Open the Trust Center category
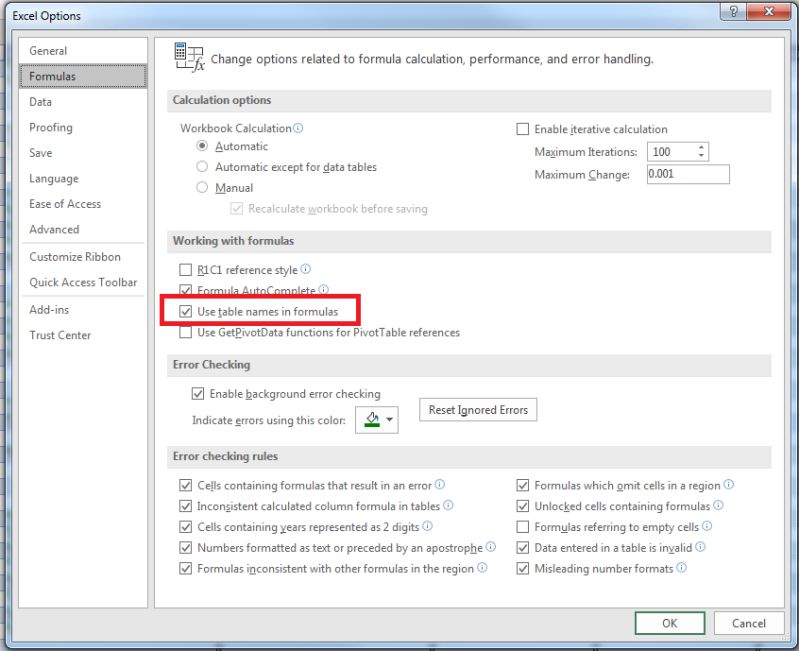The width and height of the screenshot is (799, 651). [x=83, y=335]
